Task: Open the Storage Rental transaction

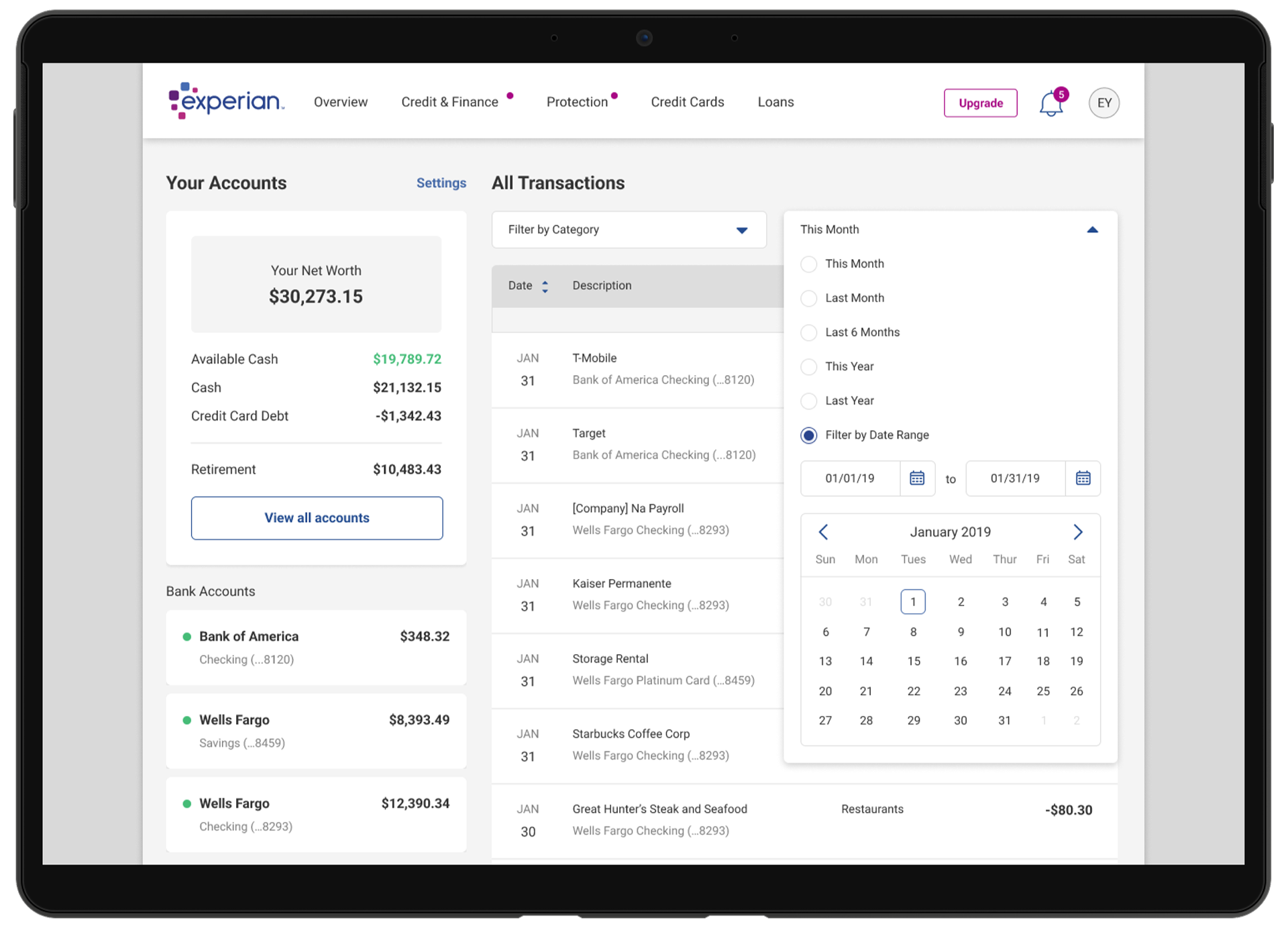Action: point(637,670)
